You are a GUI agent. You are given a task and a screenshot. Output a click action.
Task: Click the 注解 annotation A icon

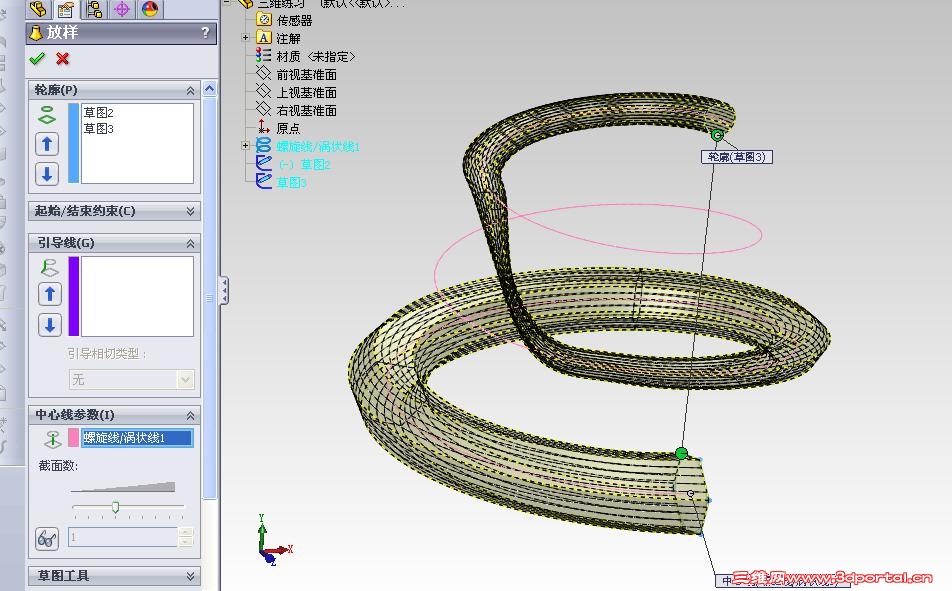click(x=264, y=38)
